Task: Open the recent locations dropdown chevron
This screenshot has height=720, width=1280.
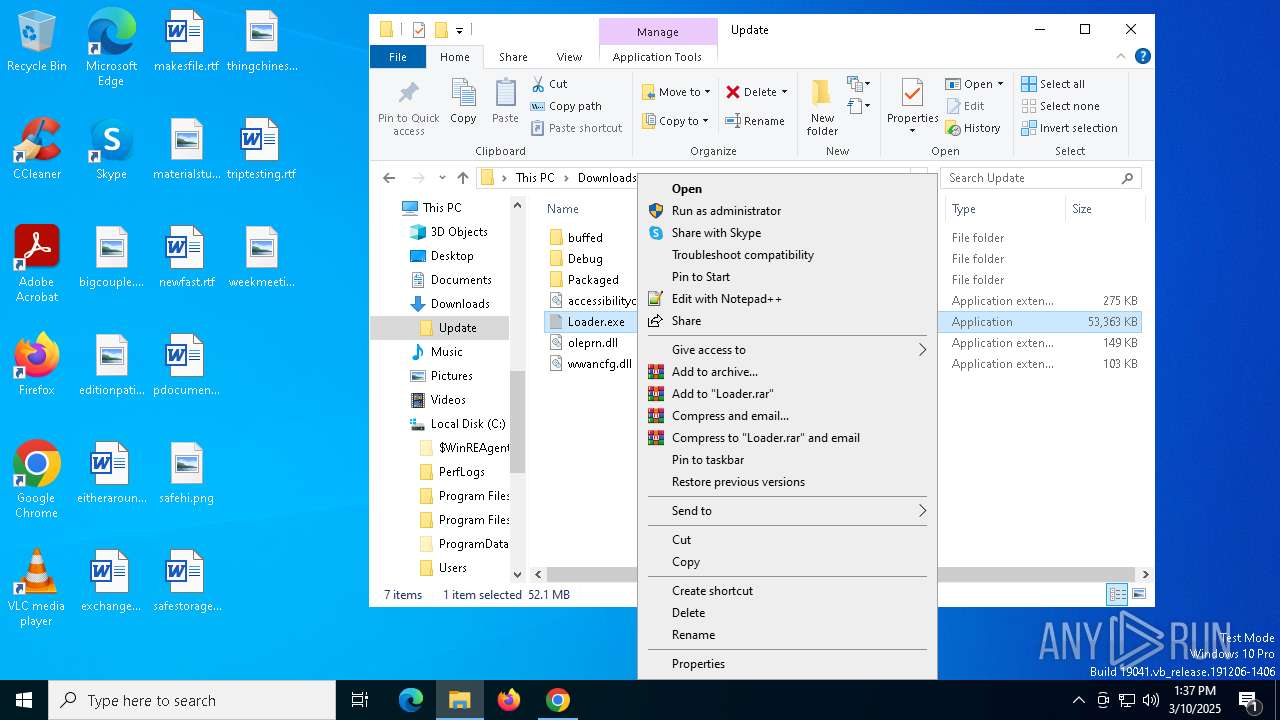Action: [442, 178]
